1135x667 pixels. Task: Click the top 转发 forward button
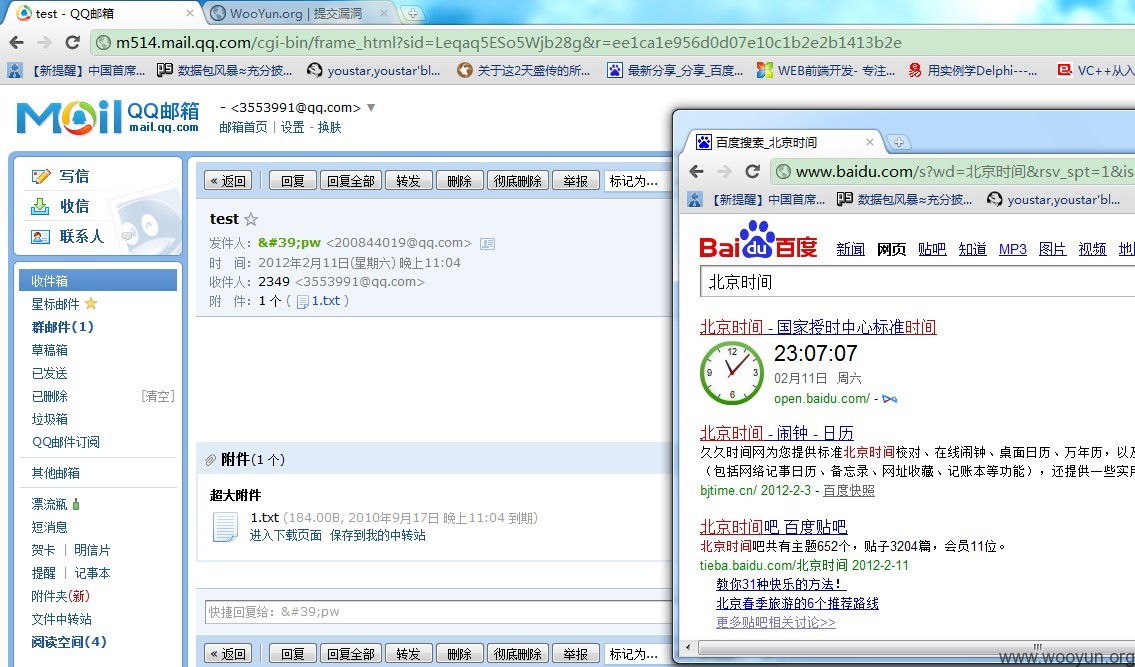coord(409,181)
